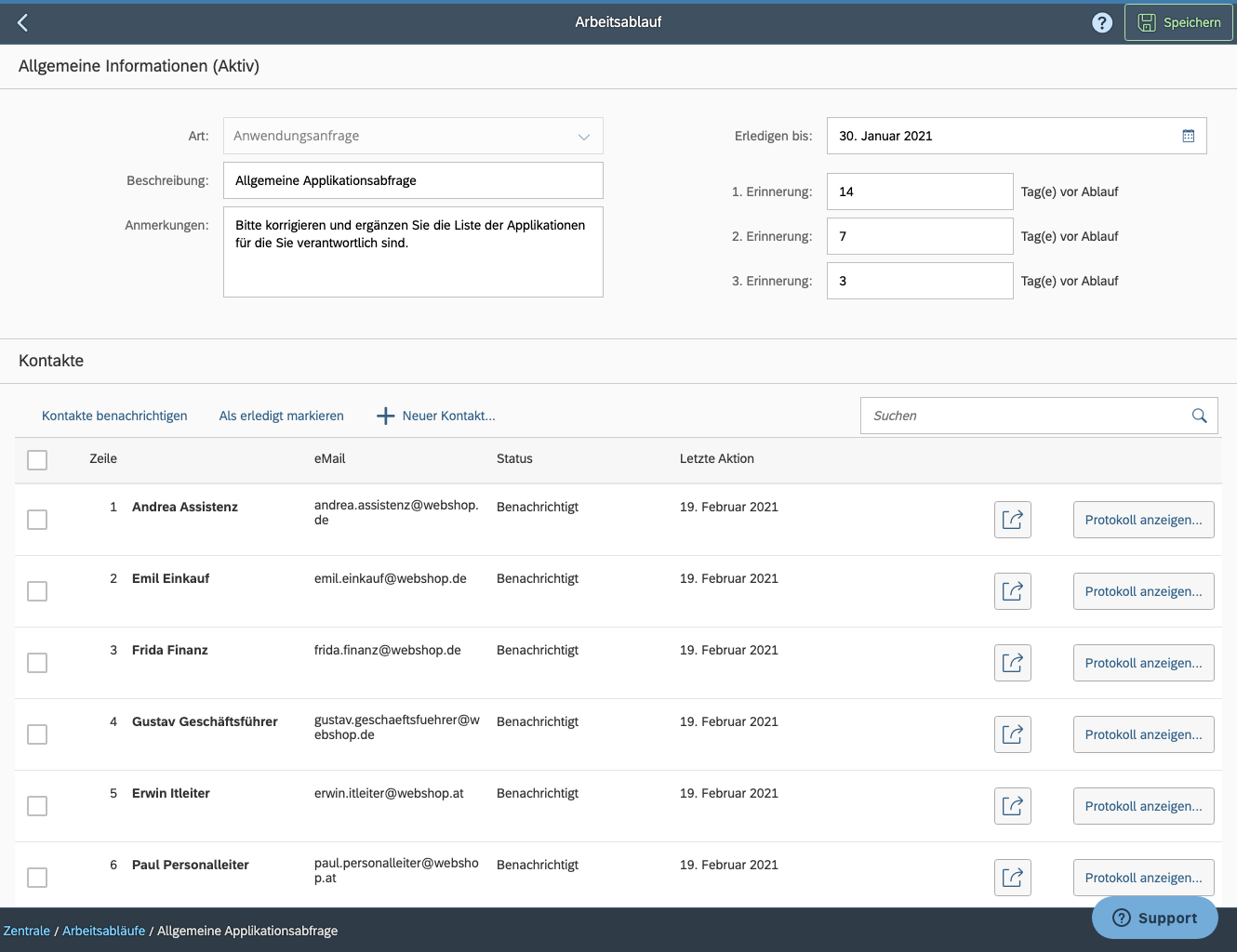1237x952 pixels.
Task: Click the Speichern button
Action: [1178, 22]
